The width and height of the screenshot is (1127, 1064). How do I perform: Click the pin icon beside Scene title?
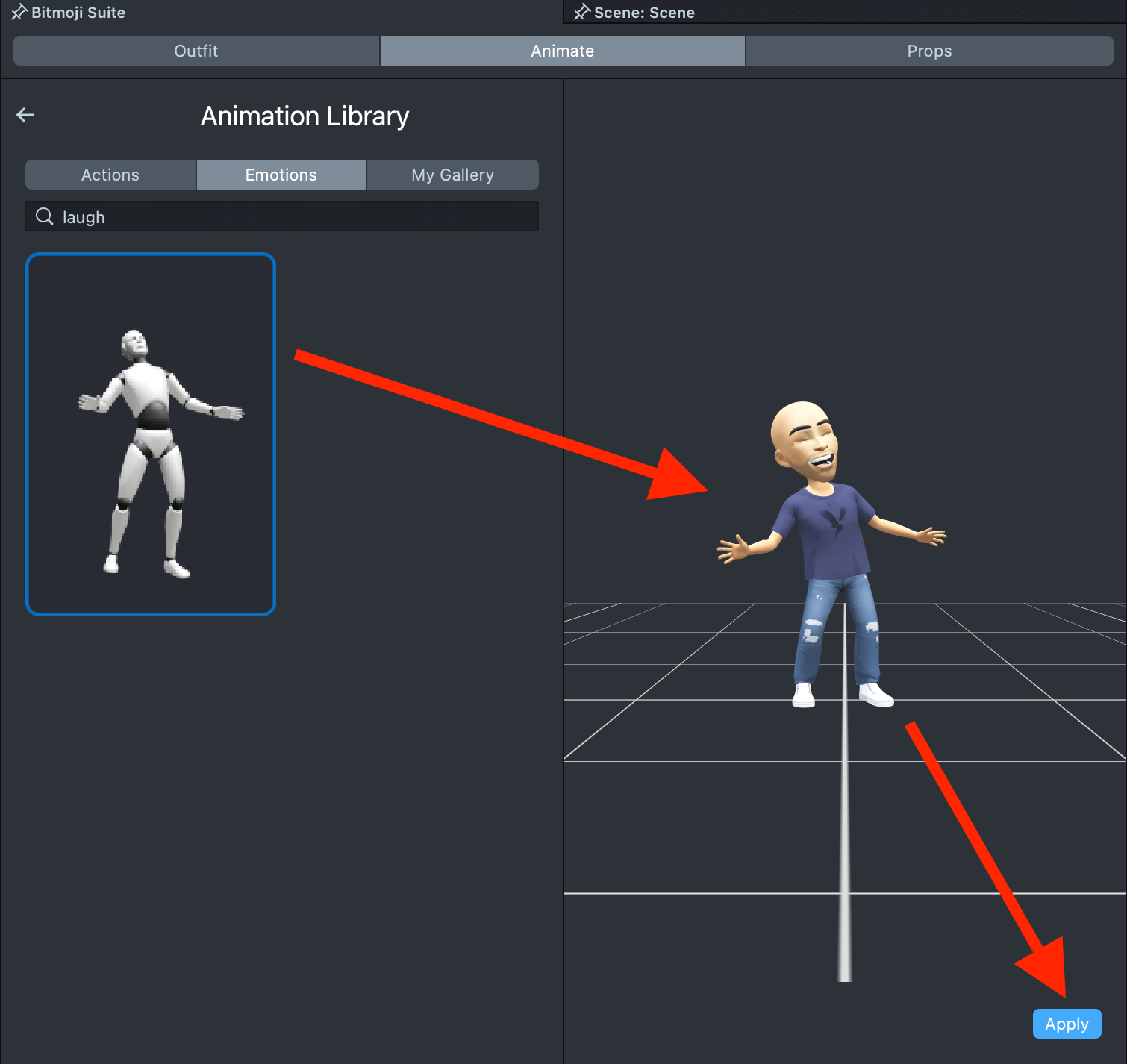(581, 12)
